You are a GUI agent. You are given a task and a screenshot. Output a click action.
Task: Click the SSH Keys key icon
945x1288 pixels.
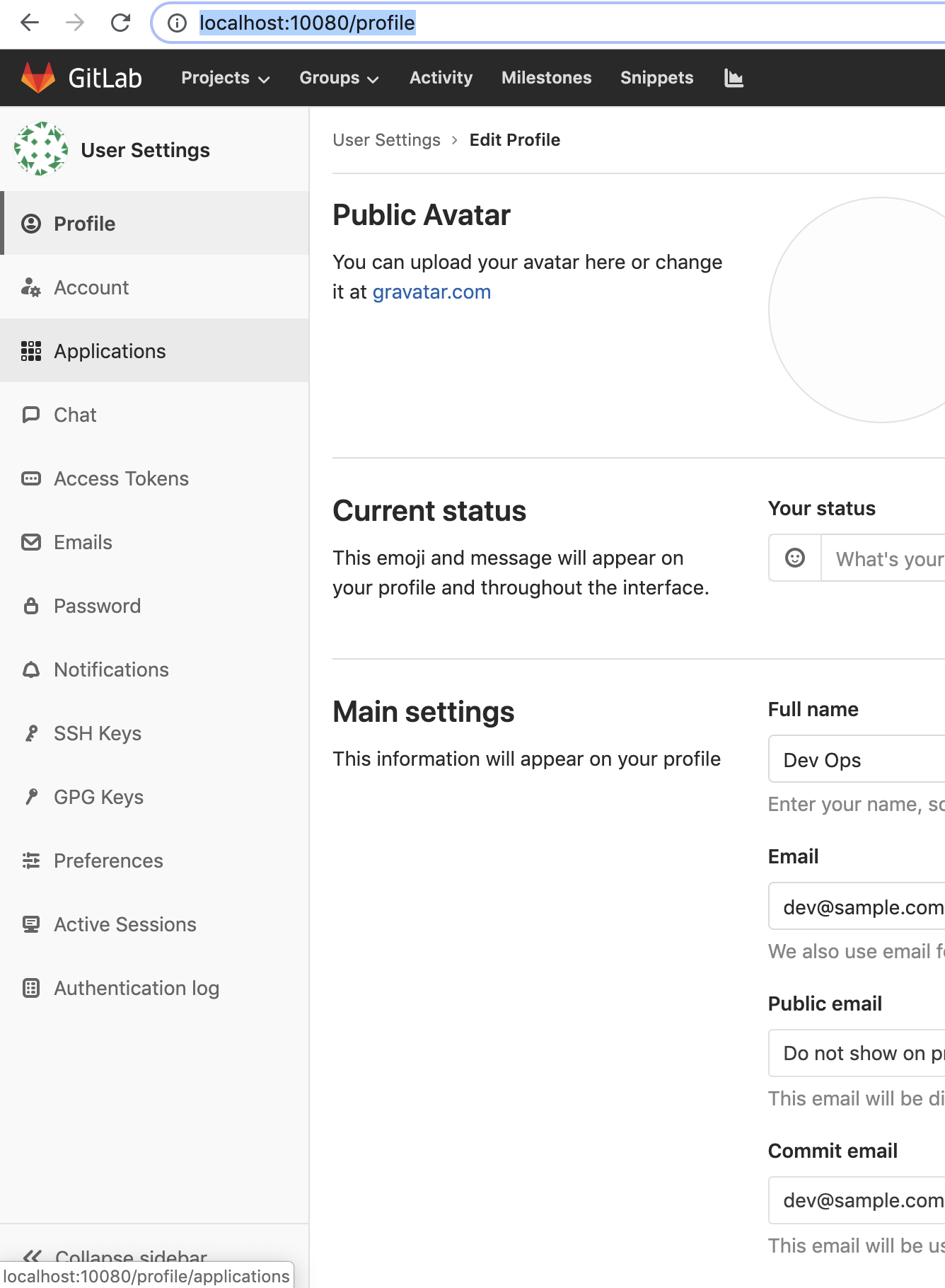pos(31,733)
